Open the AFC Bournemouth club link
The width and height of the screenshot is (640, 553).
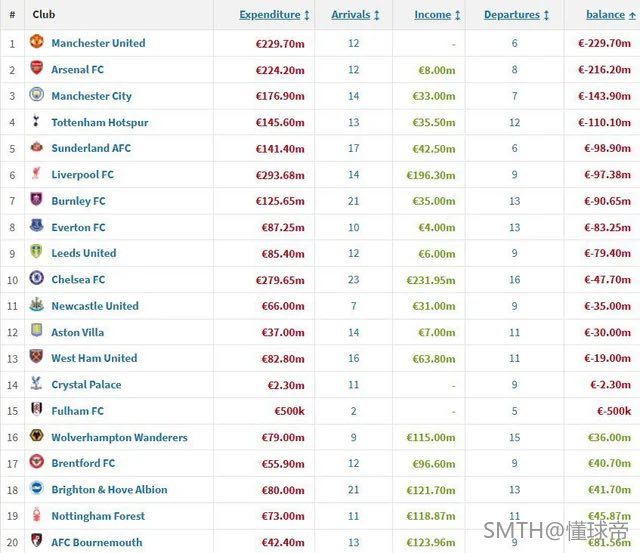[97, 542]
